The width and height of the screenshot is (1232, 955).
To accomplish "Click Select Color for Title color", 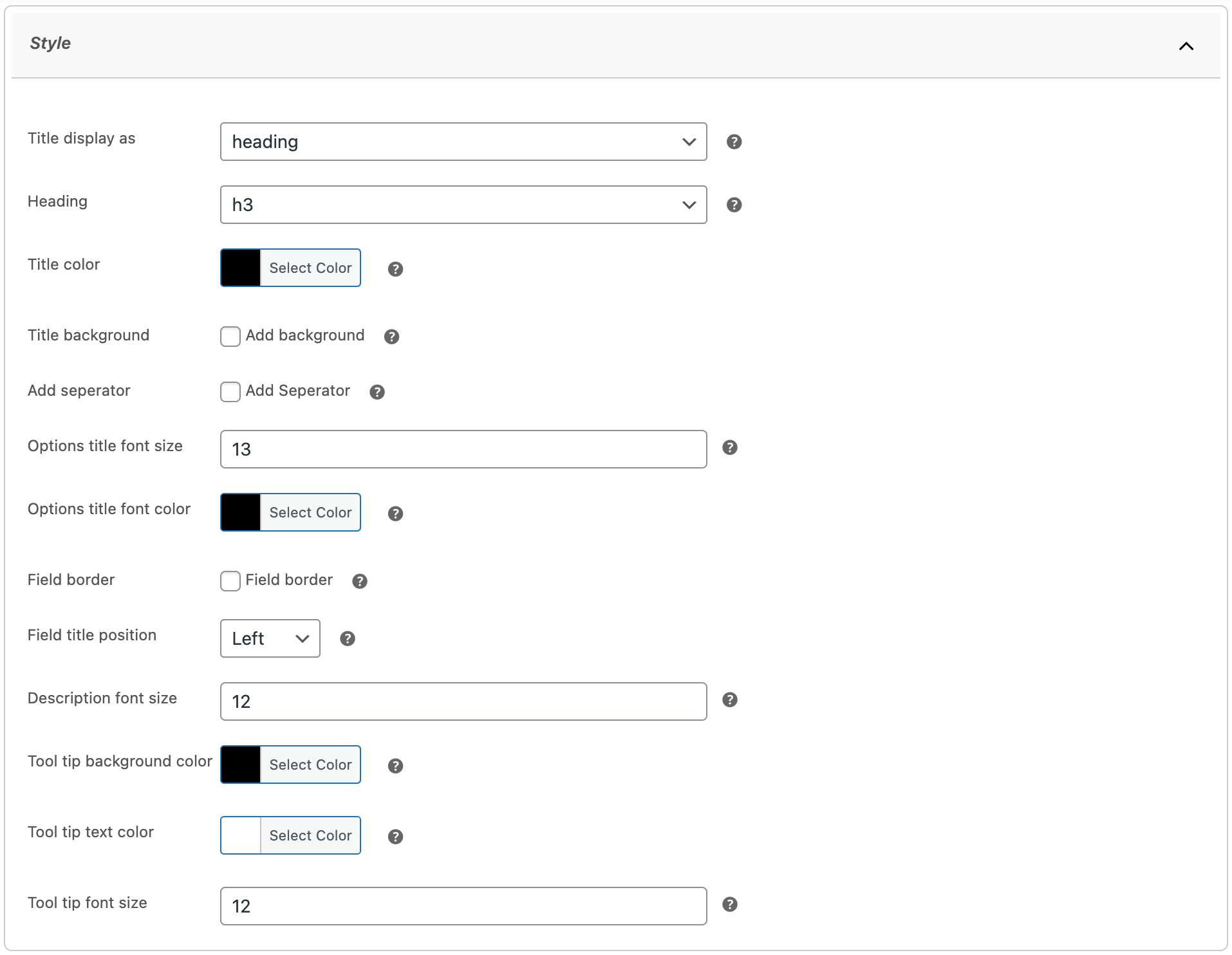I will coord(310,268).
